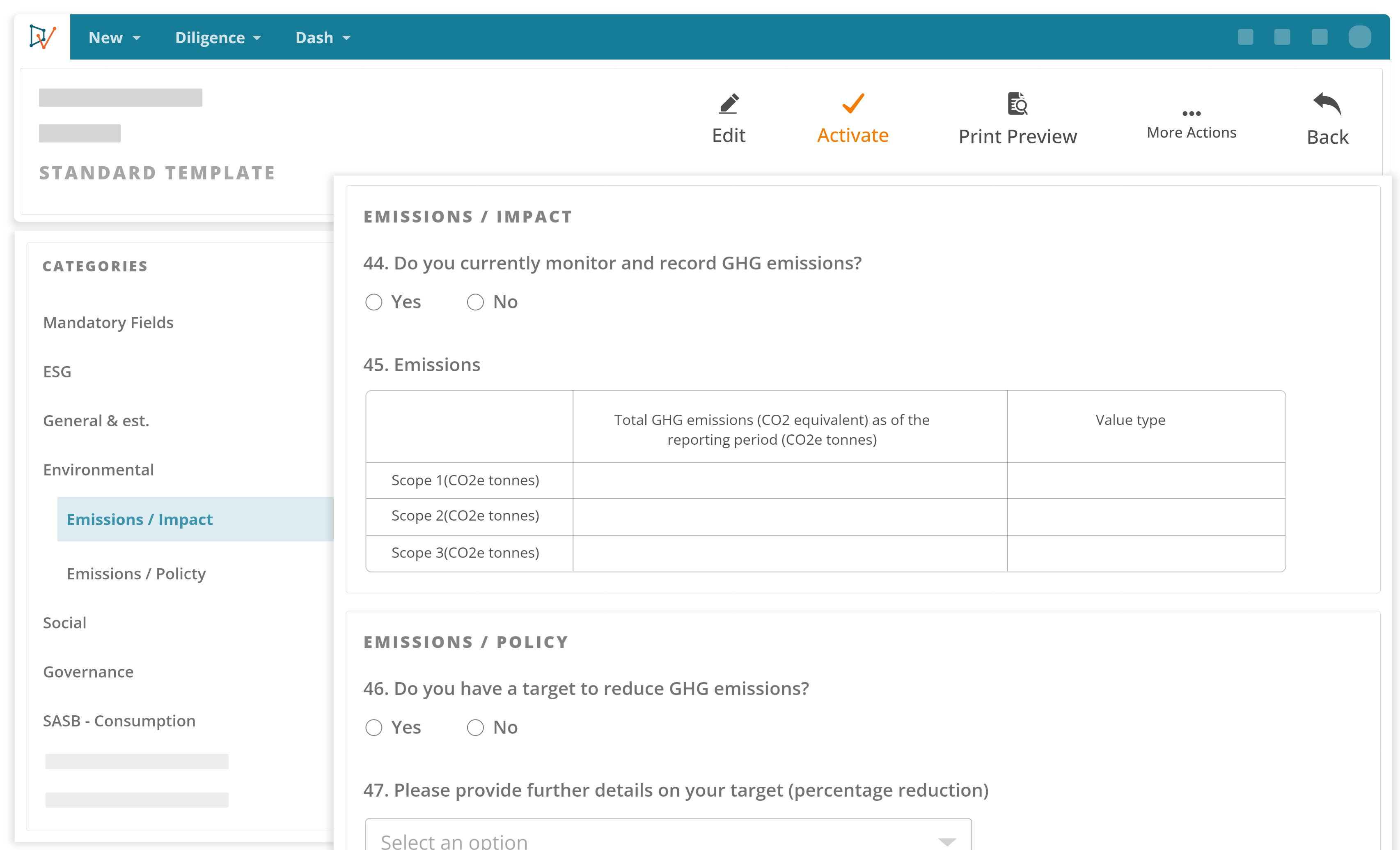The width and height of the screenshot is (1400, 850).
Task: Click Scope 1 total GHG emissions cell
Action: (x=790, y=480)
